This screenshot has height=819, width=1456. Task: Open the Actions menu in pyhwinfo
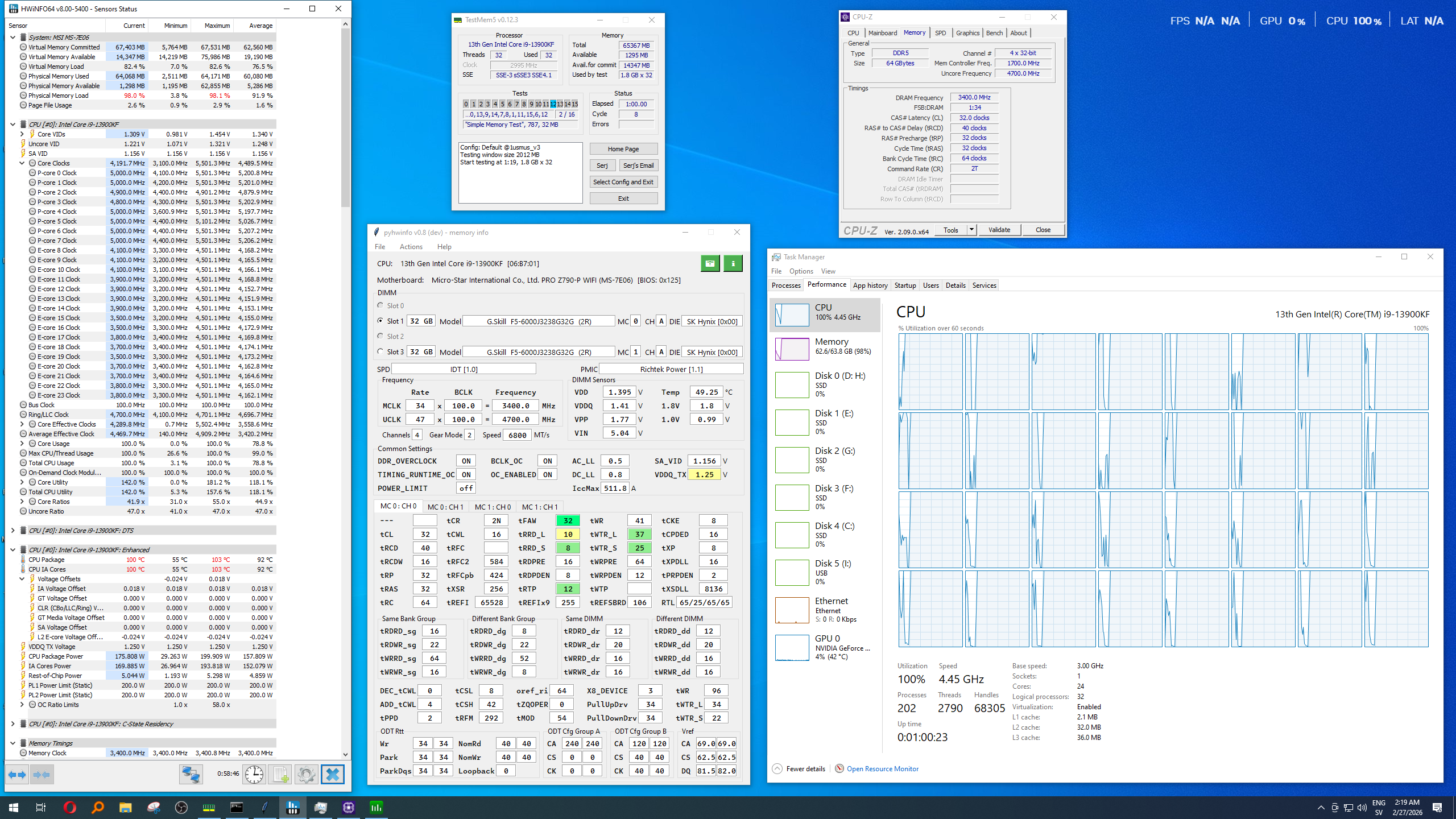411,247
